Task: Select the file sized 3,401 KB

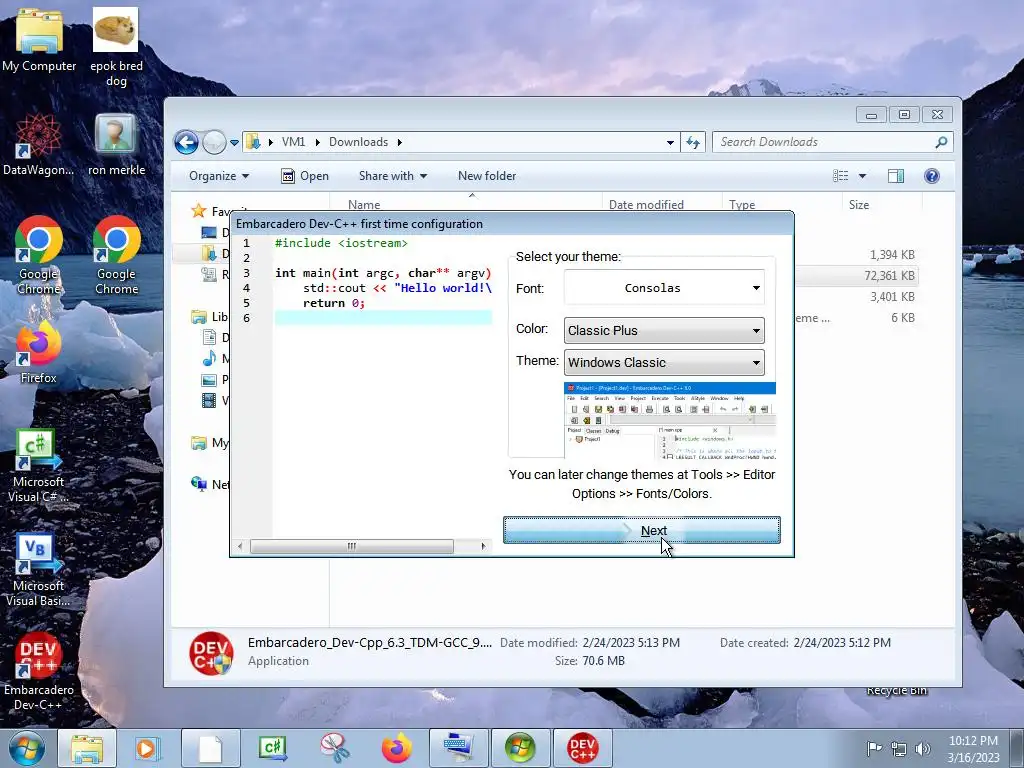Action: click(856, 296)
